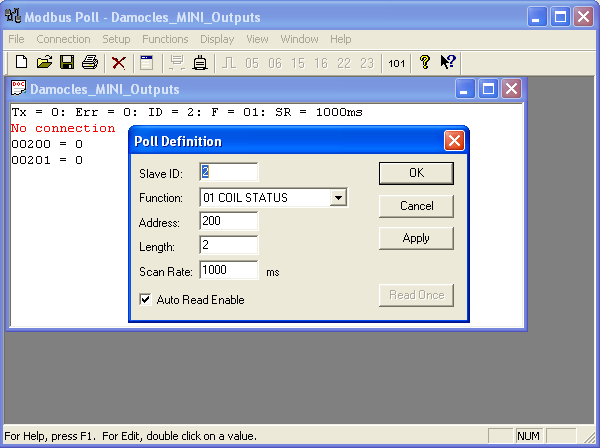This screenshot has width=600, height=448.
Task: Open the Window menu
Action: [x=299, y=39]
